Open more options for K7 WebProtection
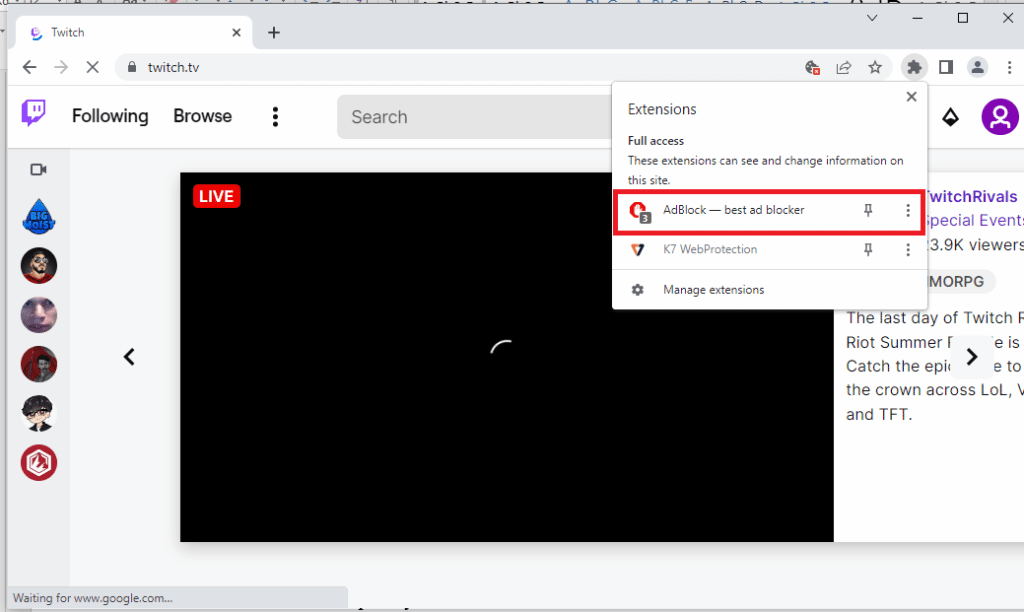Viewport: 1024px width, 612px height. 908,250
